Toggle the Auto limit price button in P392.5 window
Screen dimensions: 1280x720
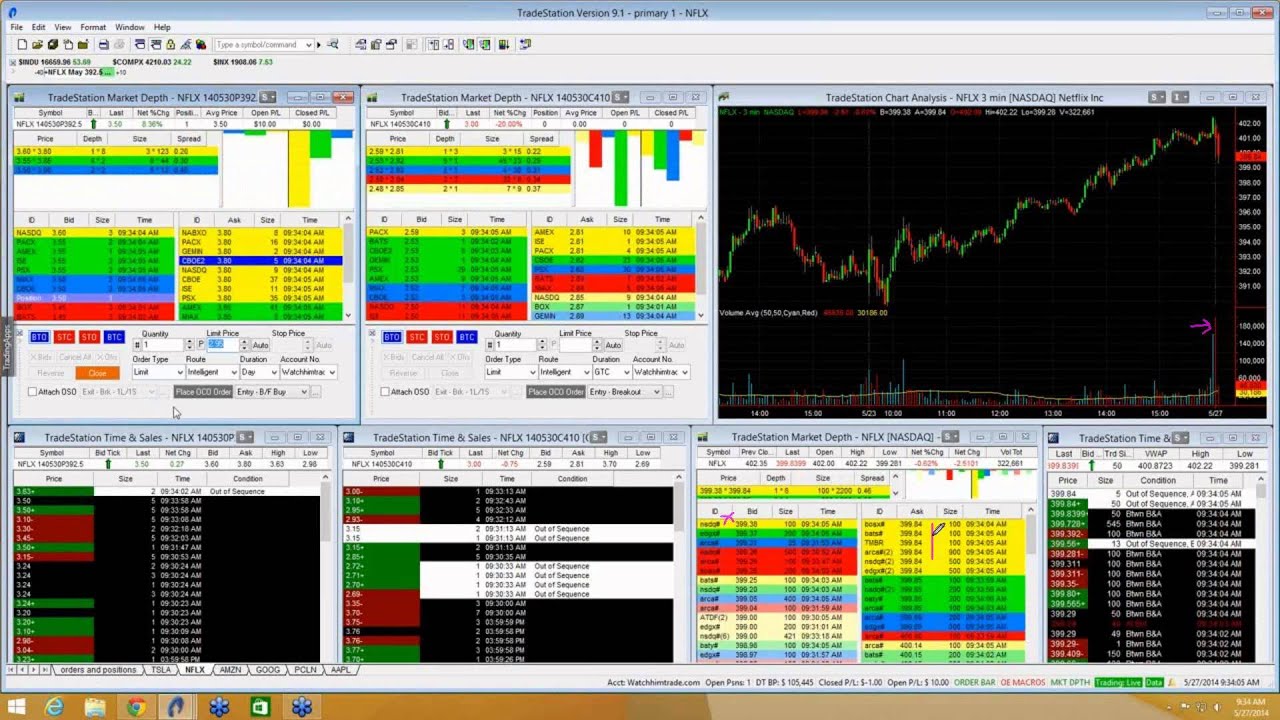260,345
